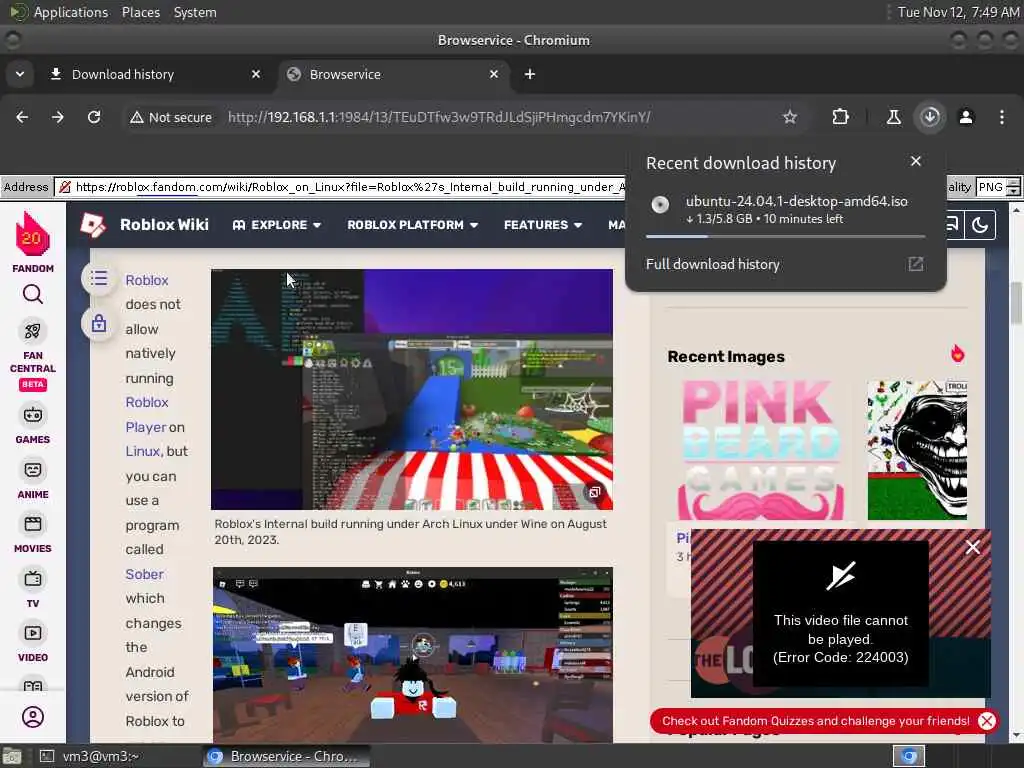The width and height of the screenshot is (1024, 768).
Task: Open TV in the Fandom sidebar
Action: tap(33, 588)
